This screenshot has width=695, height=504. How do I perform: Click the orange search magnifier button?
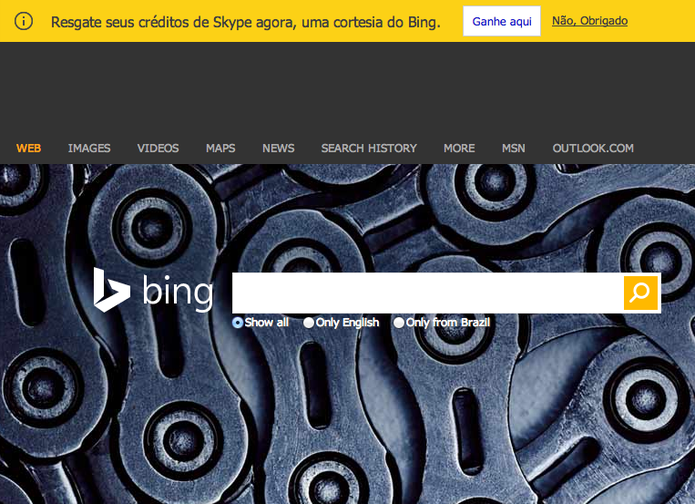[640, 293]
